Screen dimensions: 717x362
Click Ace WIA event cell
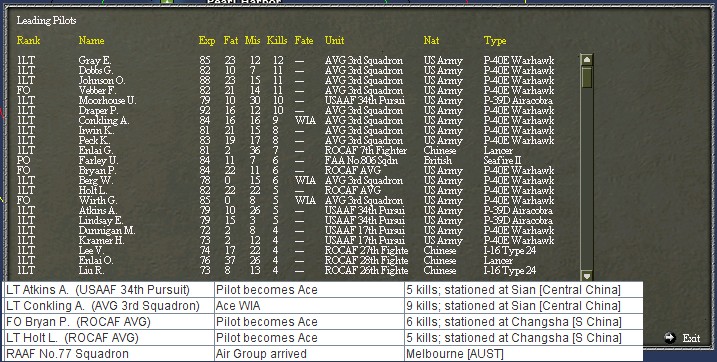[x=310, y=306]
